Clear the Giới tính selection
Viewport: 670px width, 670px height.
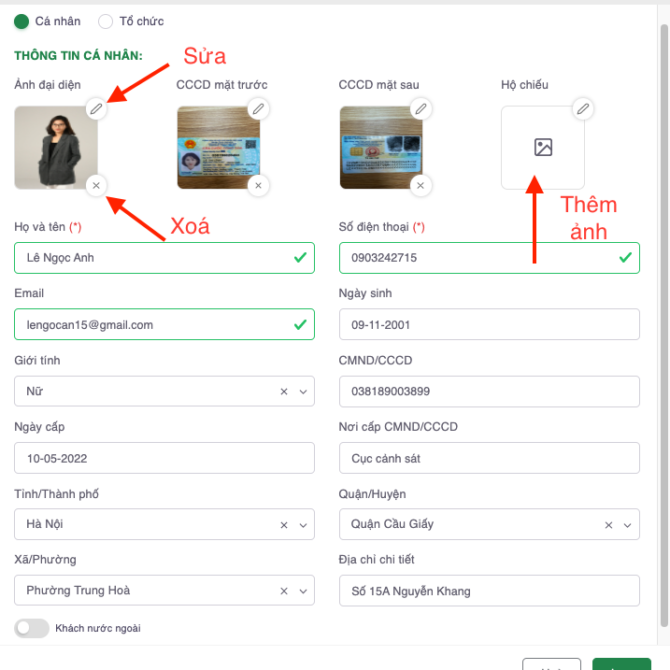[284, 392]
